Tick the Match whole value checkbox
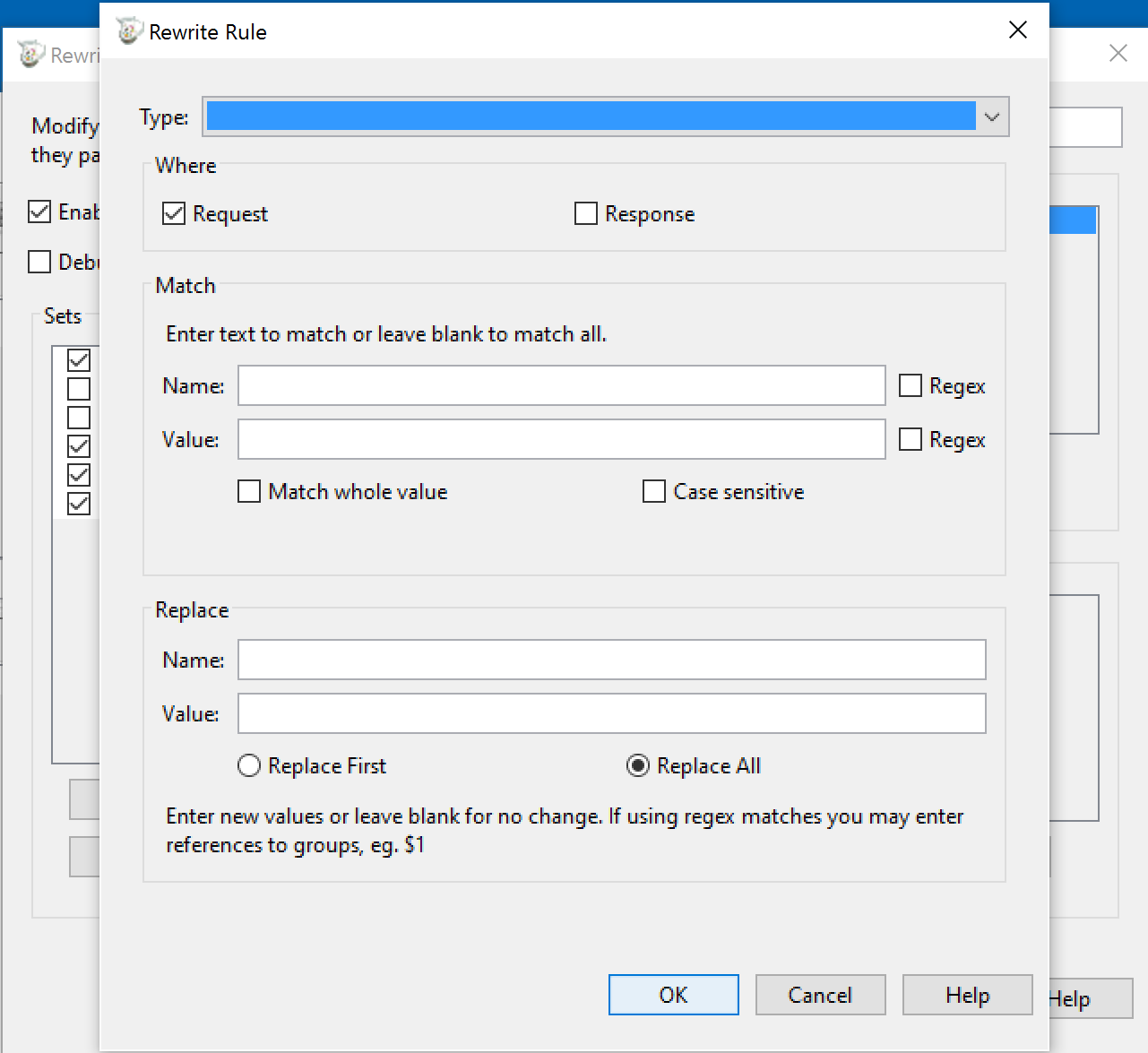This screenshot has width=1148, height=1053. coord(249,492)
